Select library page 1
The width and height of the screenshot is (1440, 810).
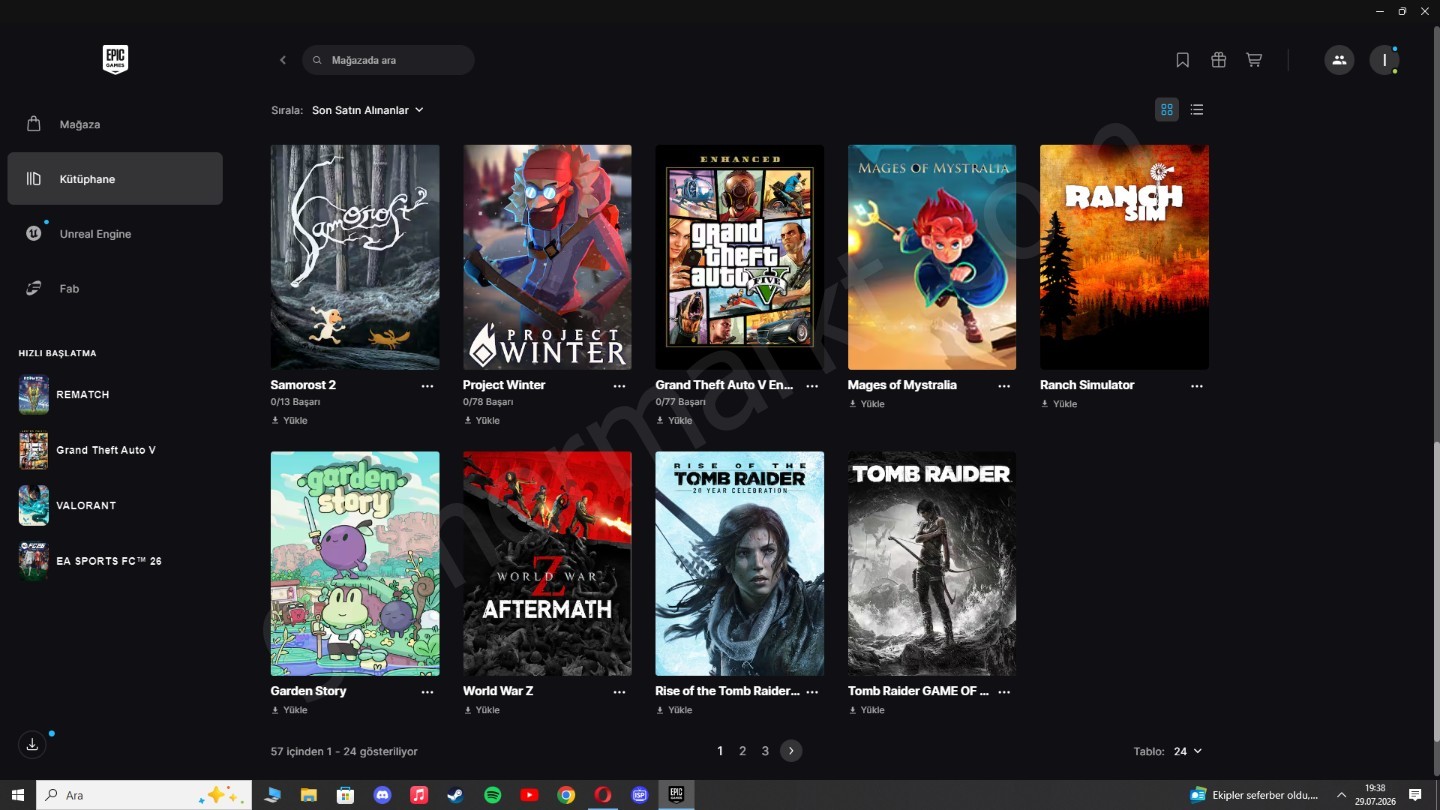click(x=720, y=751)
